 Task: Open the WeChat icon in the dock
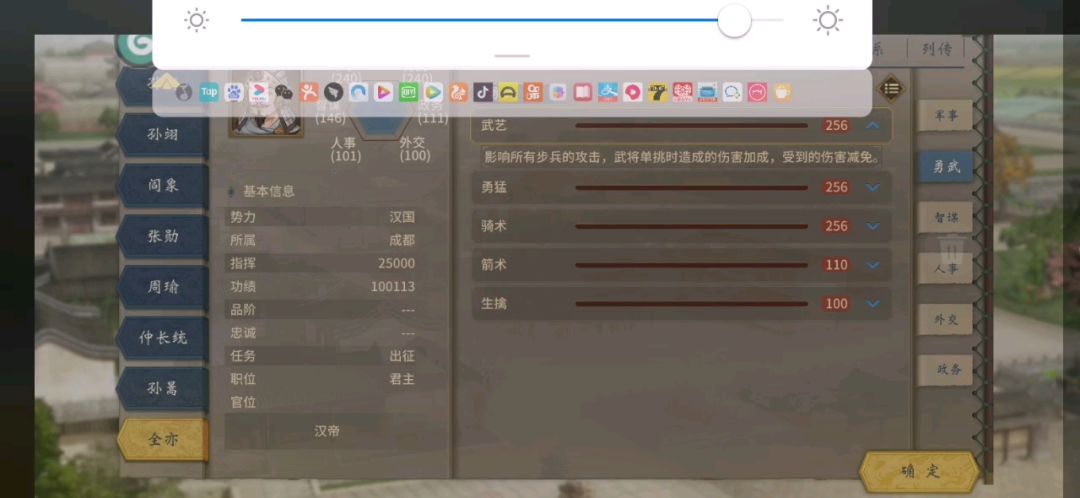coord(284,92)
